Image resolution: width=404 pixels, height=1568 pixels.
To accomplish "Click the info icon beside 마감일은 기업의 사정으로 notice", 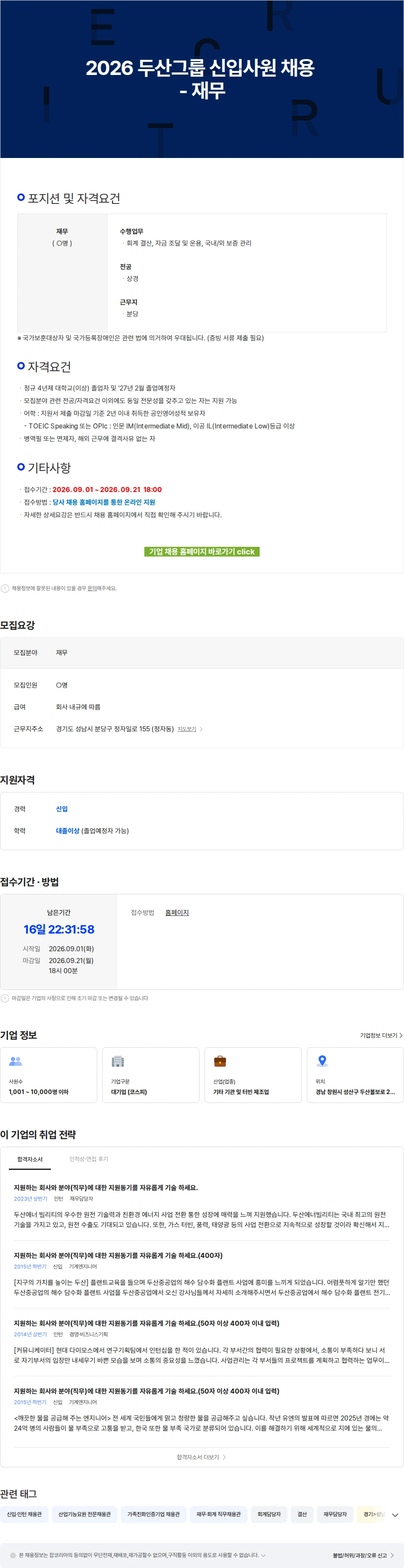I will click(x=5, y=998).
